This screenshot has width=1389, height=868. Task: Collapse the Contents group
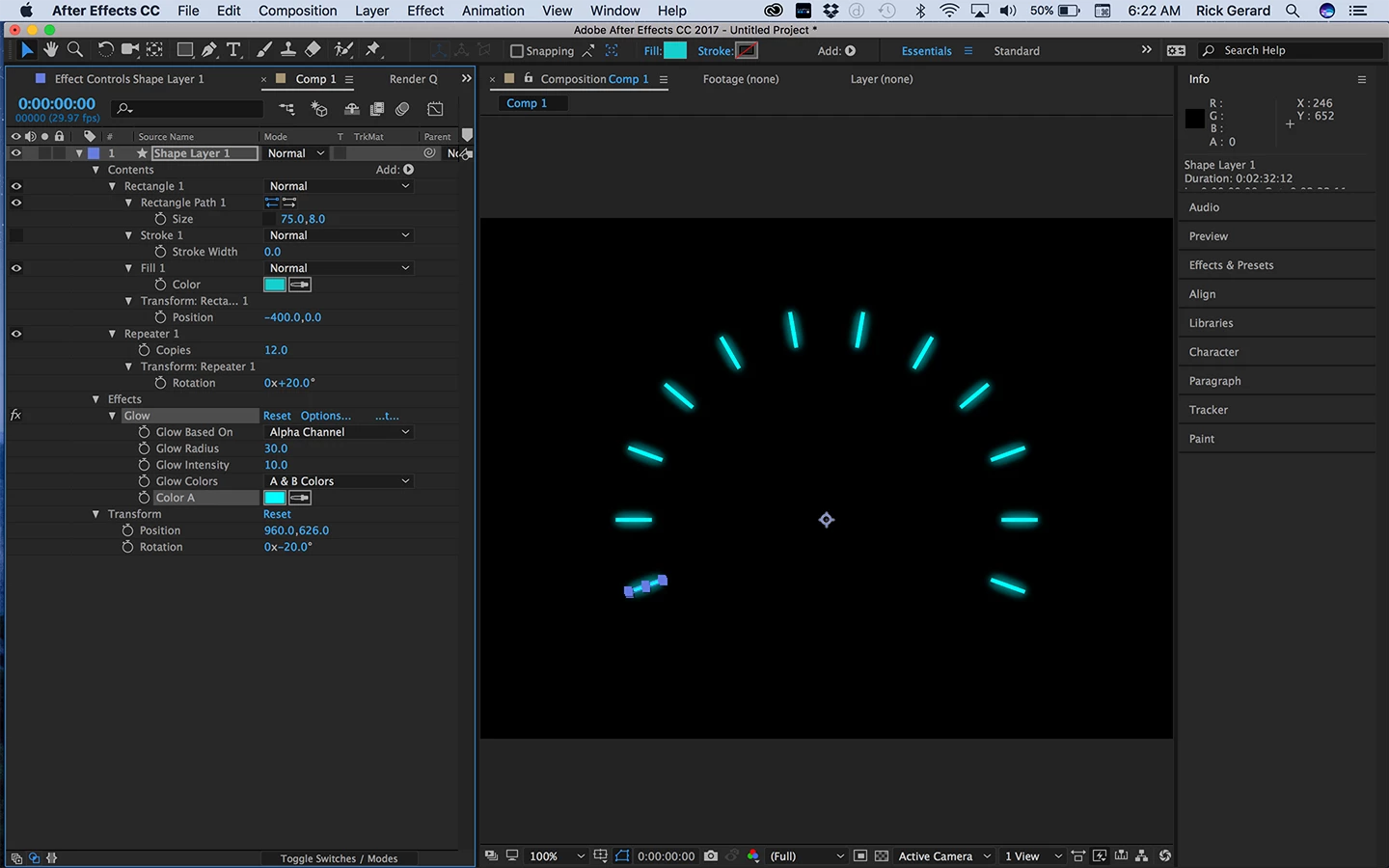pyautogui.click(x=95, y=170)
